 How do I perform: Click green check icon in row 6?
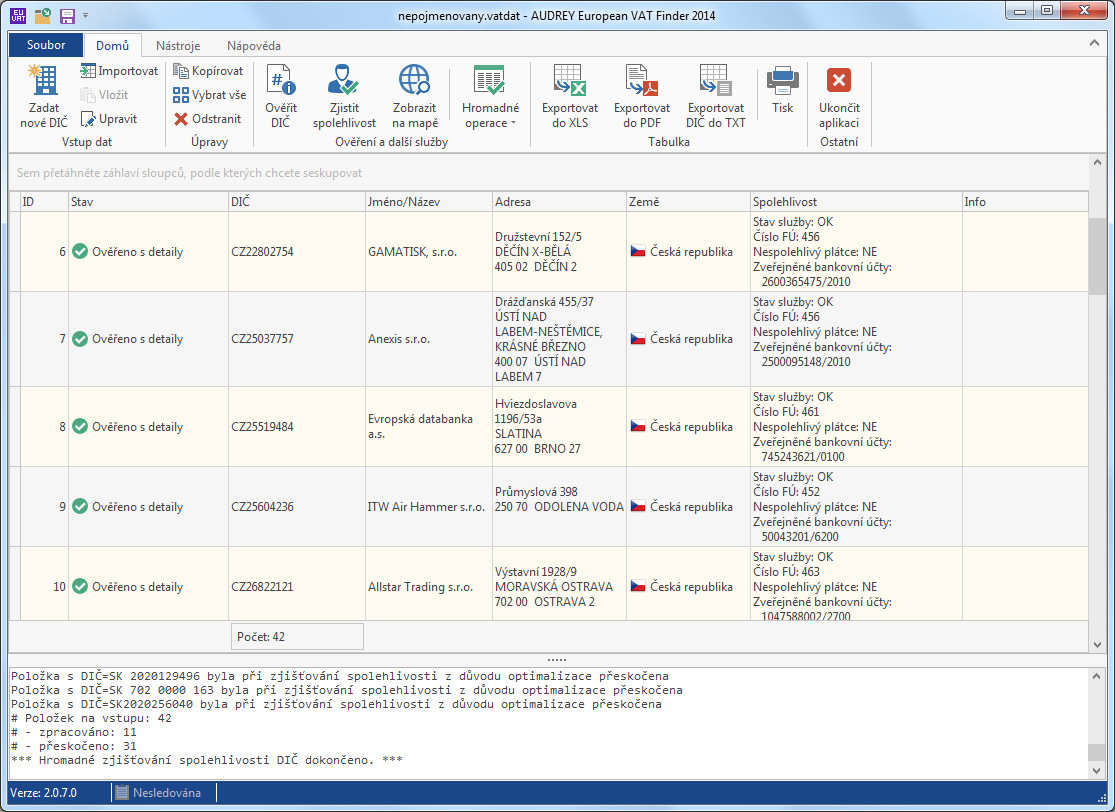80,251
